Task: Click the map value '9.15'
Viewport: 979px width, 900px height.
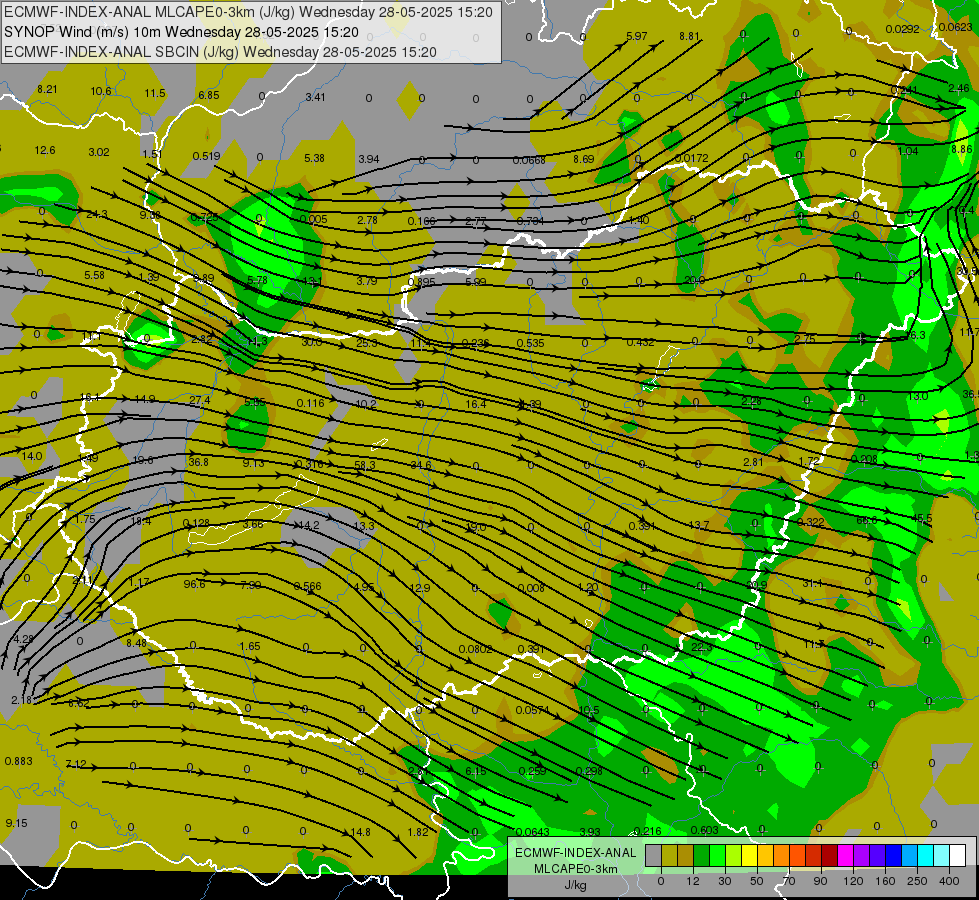Action: [16, 823]
